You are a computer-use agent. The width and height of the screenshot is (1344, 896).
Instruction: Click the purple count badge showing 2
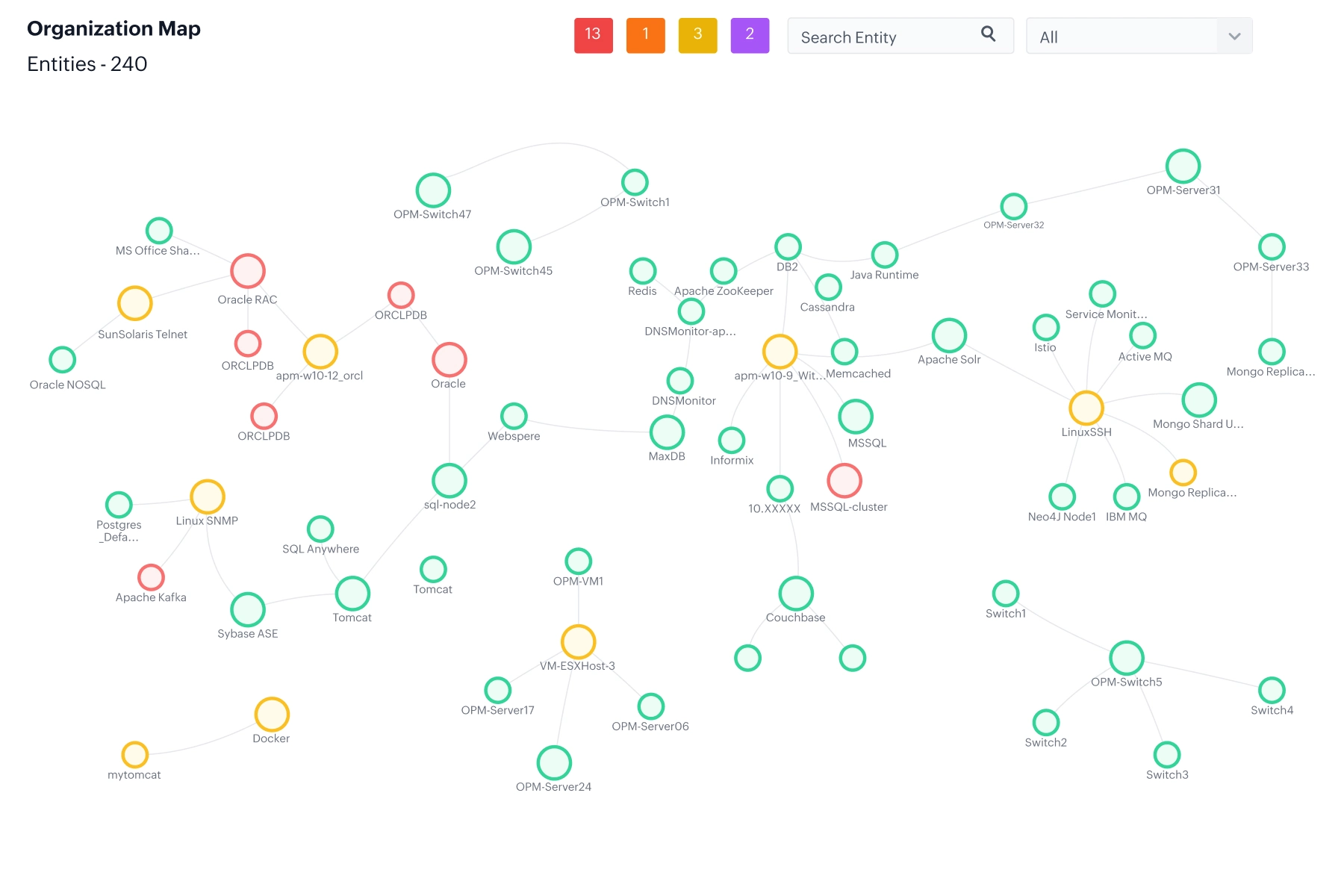pos(750,35)
